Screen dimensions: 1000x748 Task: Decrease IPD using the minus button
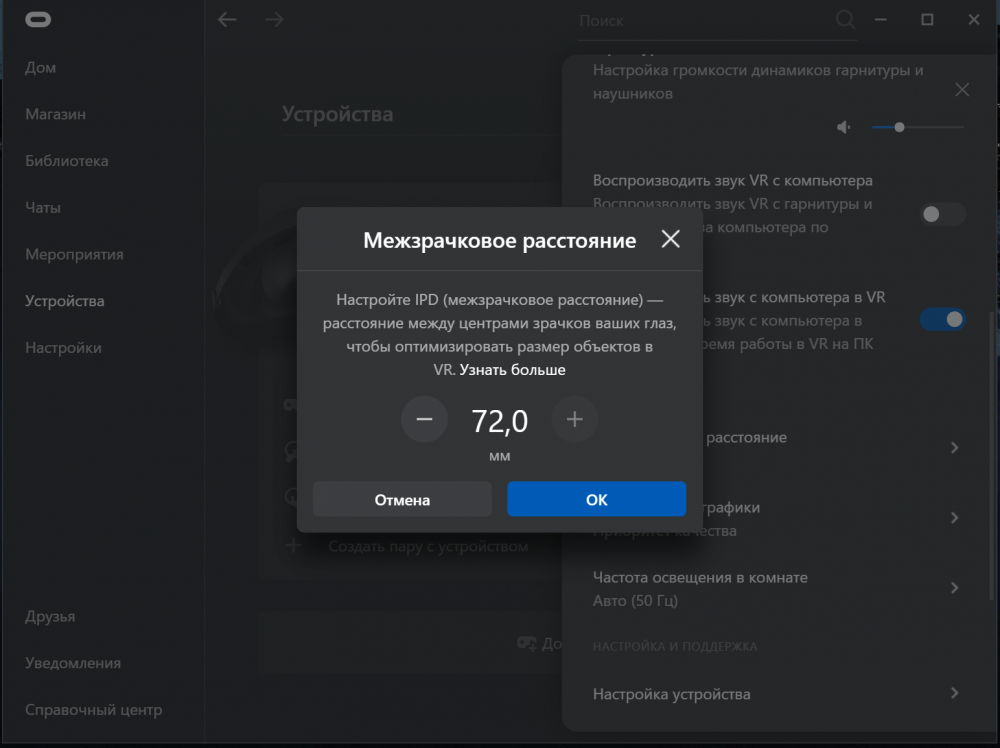coord(424,419)
